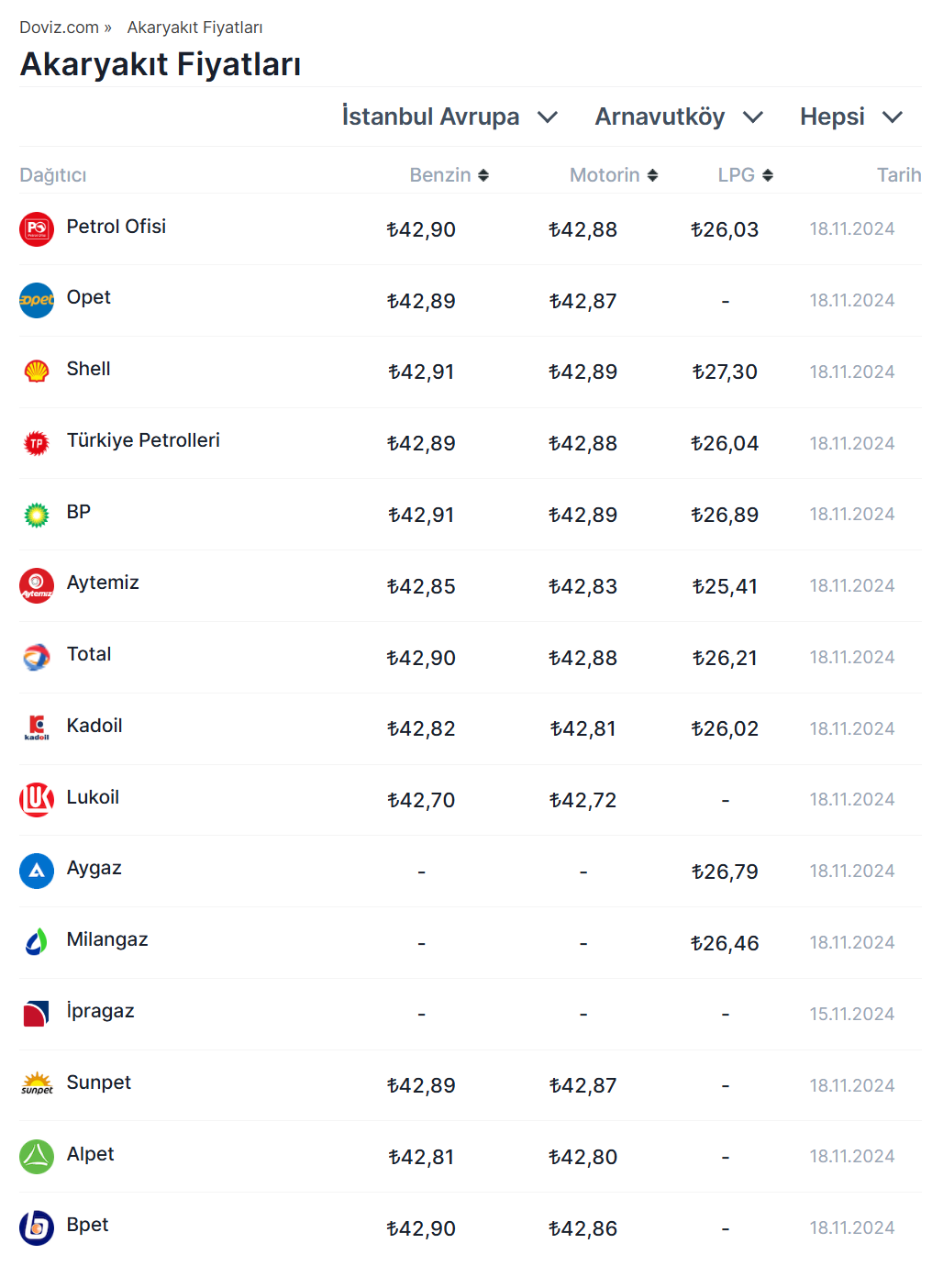The height and width of the screenshot is (1288, 932).
Task: Click the Alpet green logo
Action: pyautogui.click(x=37, y=1157)
